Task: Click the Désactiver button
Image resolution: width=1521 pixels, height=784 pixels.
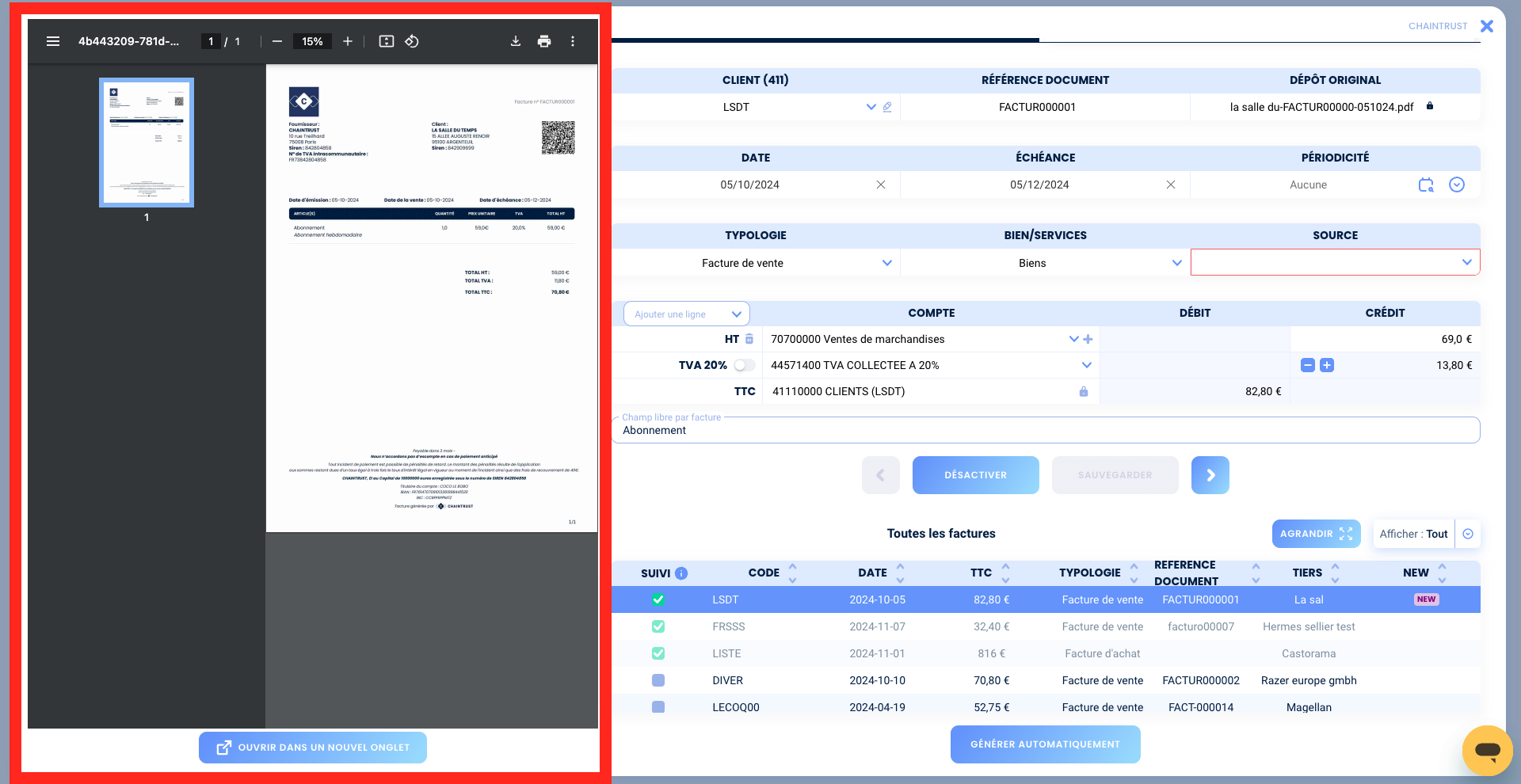Action: click(976, 475)
